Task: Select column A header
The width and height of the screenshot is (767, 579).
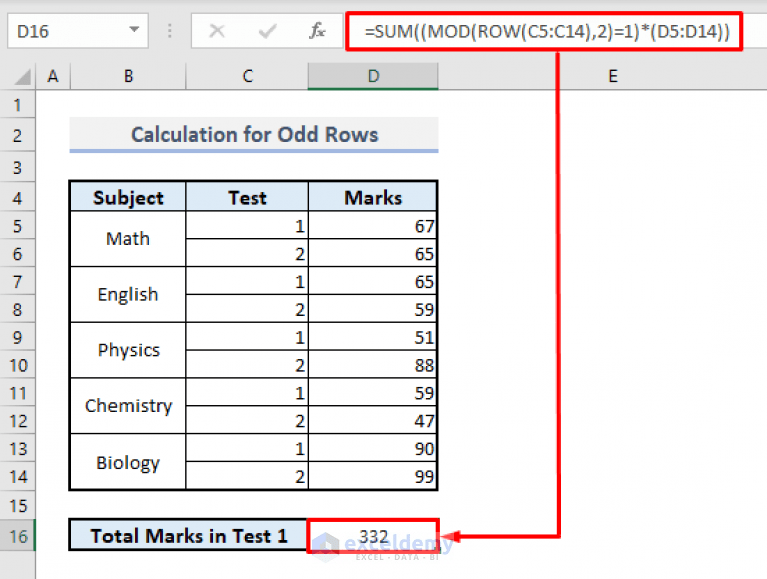Action: point(53,76)
